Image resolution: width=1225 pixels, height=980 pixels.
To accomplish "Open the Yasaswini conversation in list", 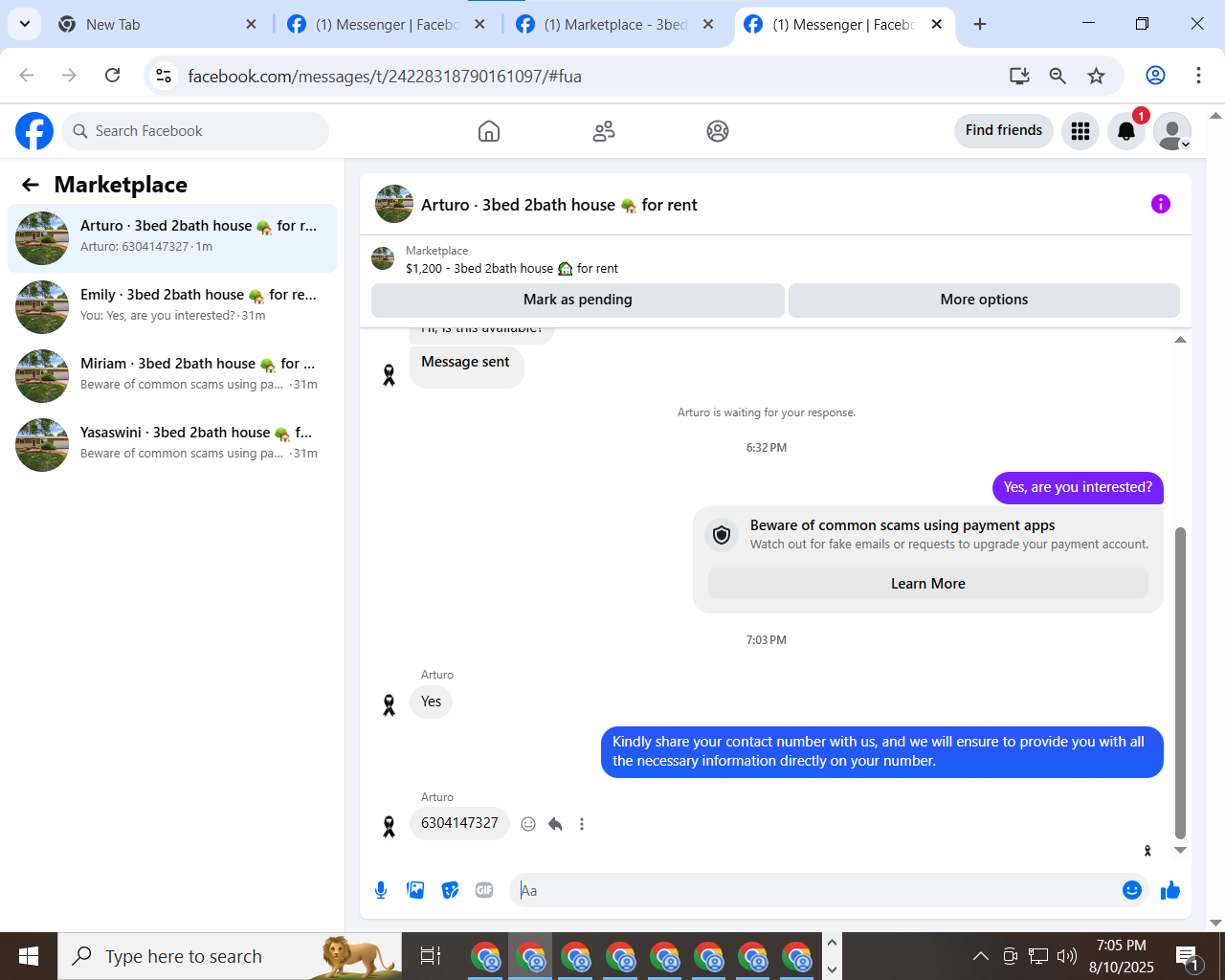I will [x=172, y=445].
